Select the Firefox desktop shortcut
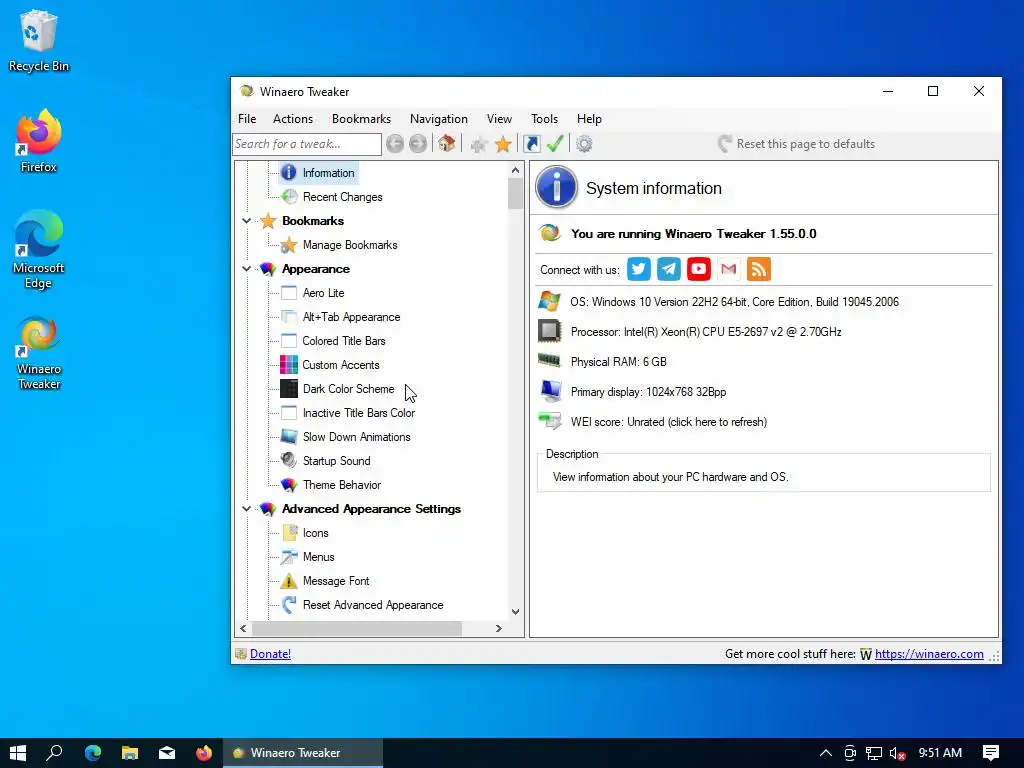The height and width of the screenshot is (768, 1024). [x=39, y=142]
